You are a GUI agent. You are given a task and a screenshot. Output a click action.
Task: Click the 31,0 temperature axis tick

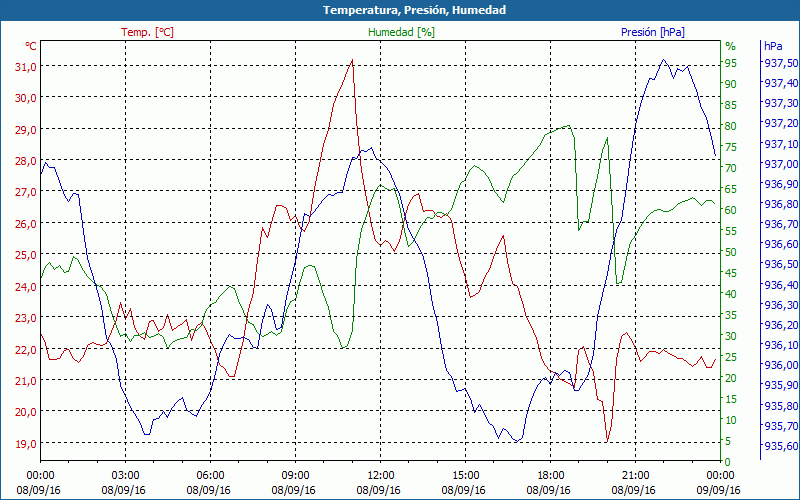coord(26,66)
